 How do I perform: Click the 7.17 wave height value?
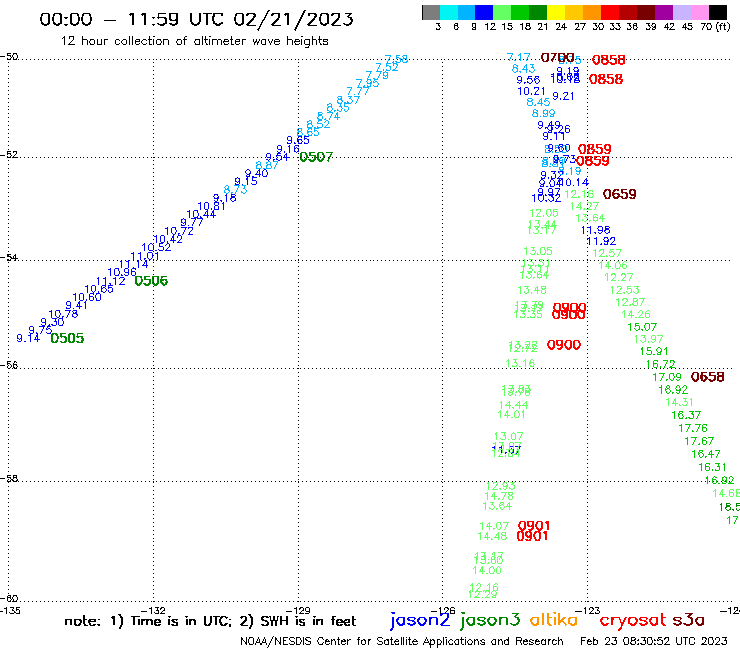pos(519,57)
